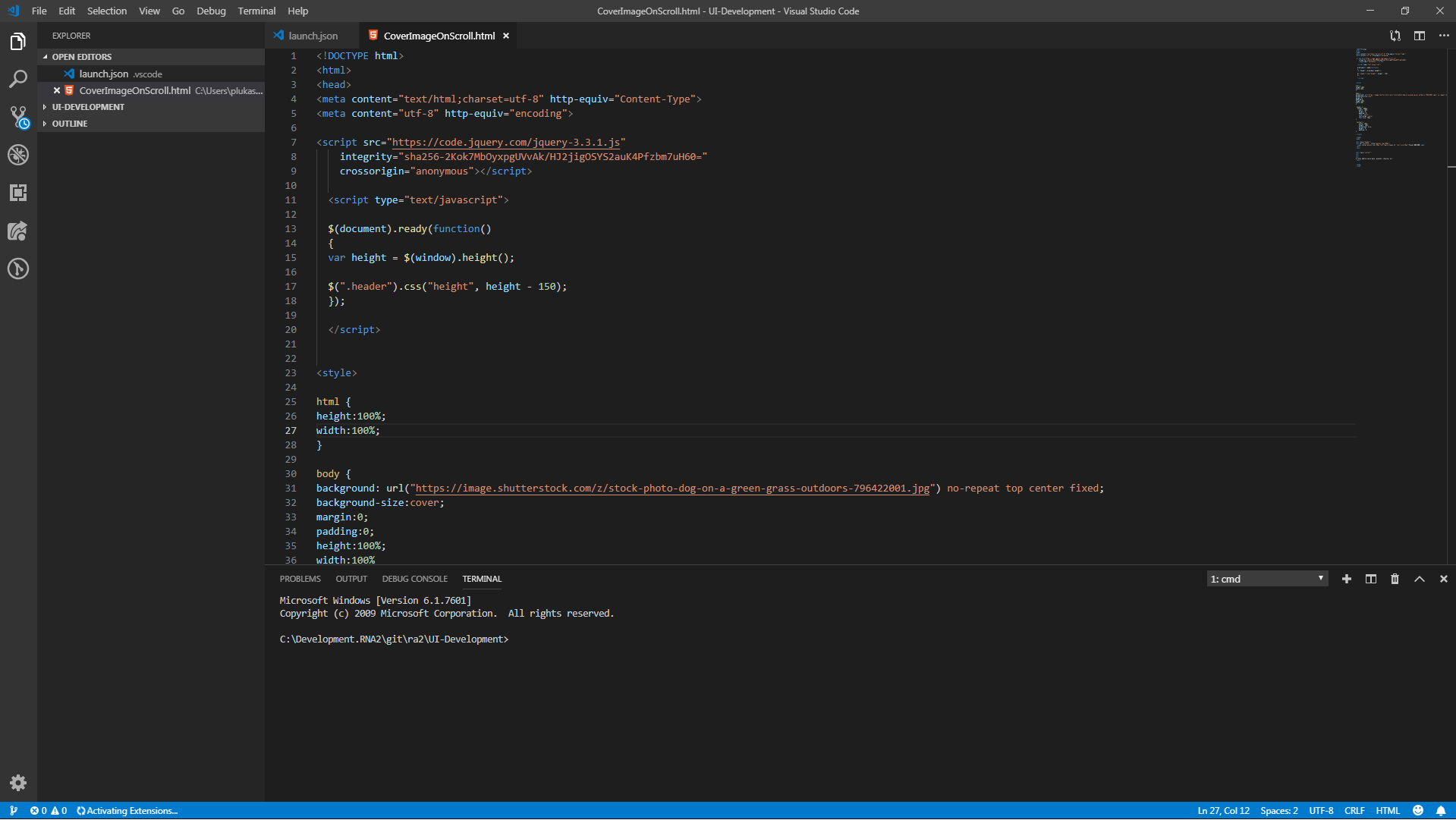Select the Terminal panel tab

pos(482,579)
